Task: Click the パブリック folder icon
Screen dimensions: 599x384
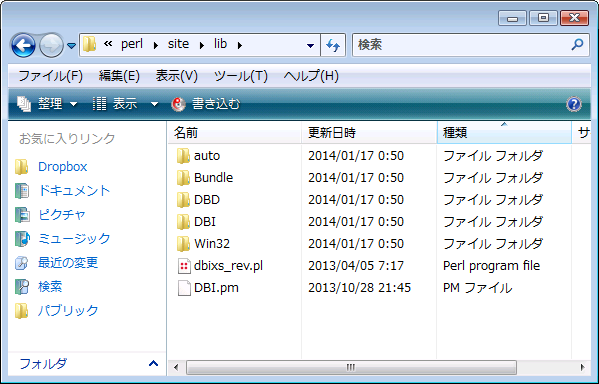Action: point(22,311)
